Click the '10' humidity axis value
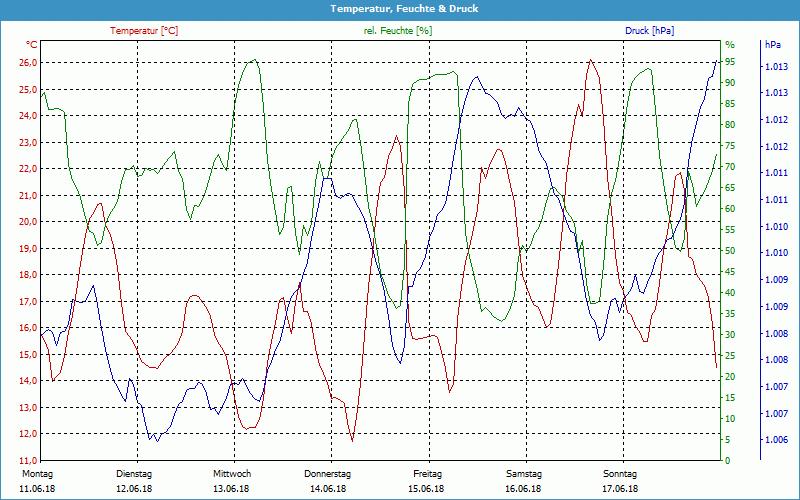Viewport: 800px width, 500px height. (x=730, y=418)
